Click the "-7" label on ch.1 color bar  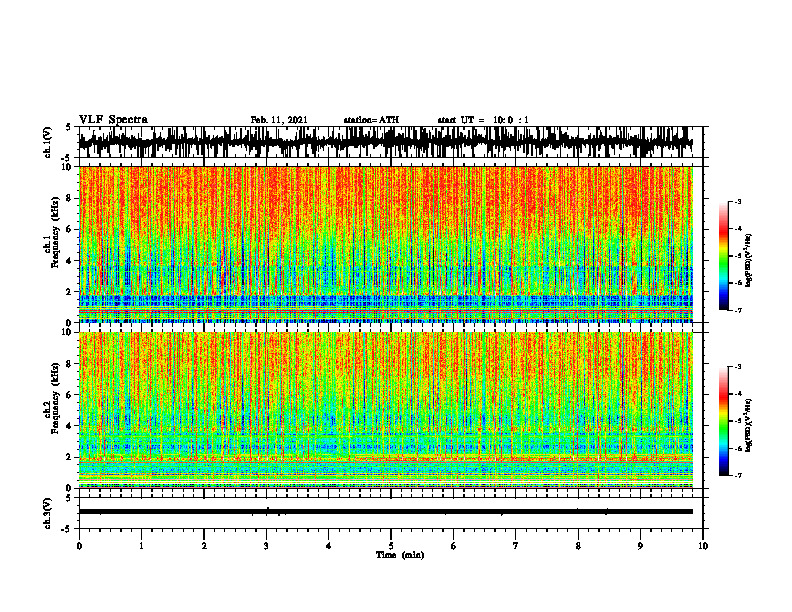[738, 310]
